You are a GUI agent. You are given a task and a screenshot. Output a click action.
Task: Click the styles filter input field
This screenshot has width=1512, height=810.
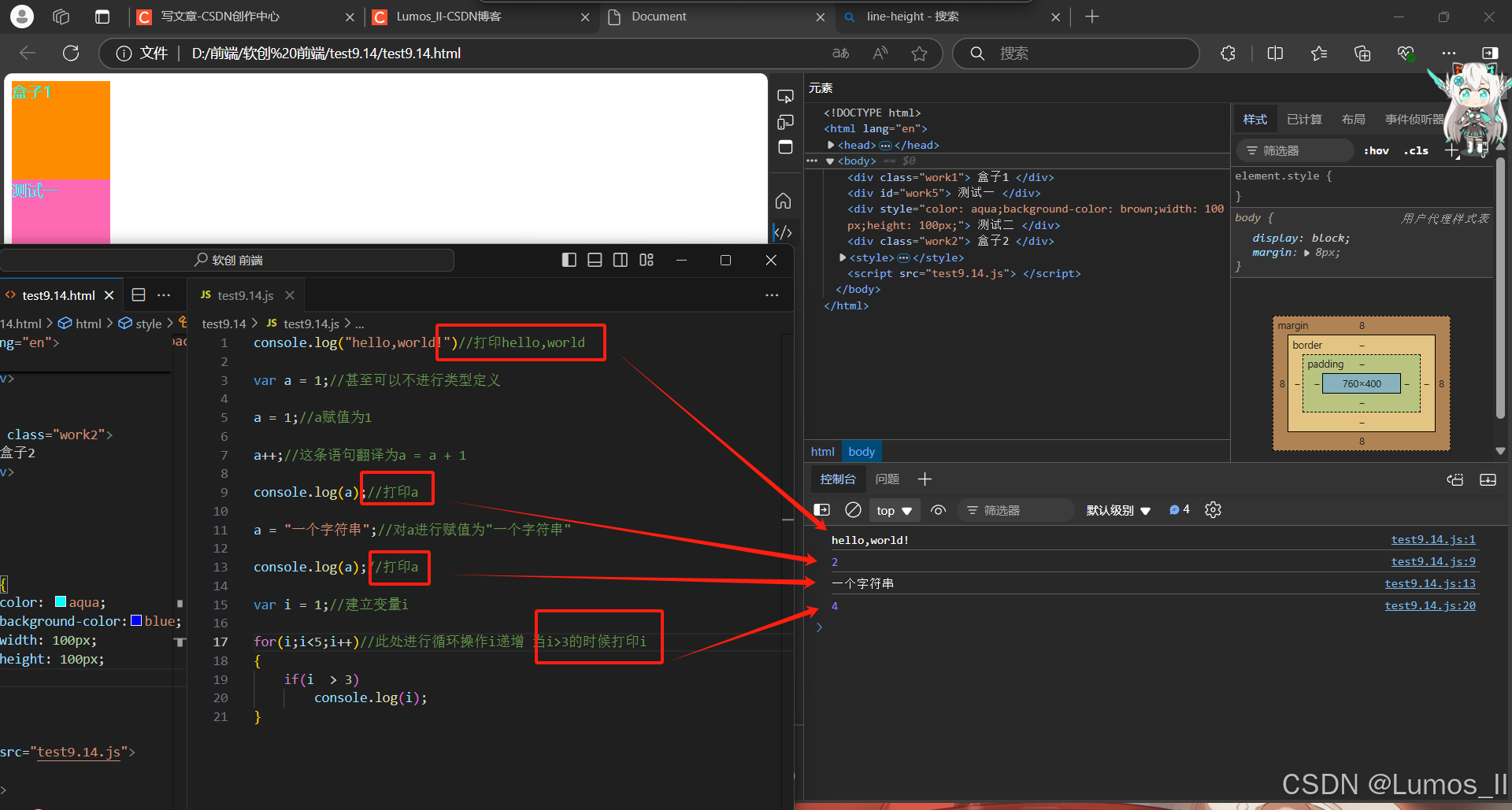click(1295, 150)
